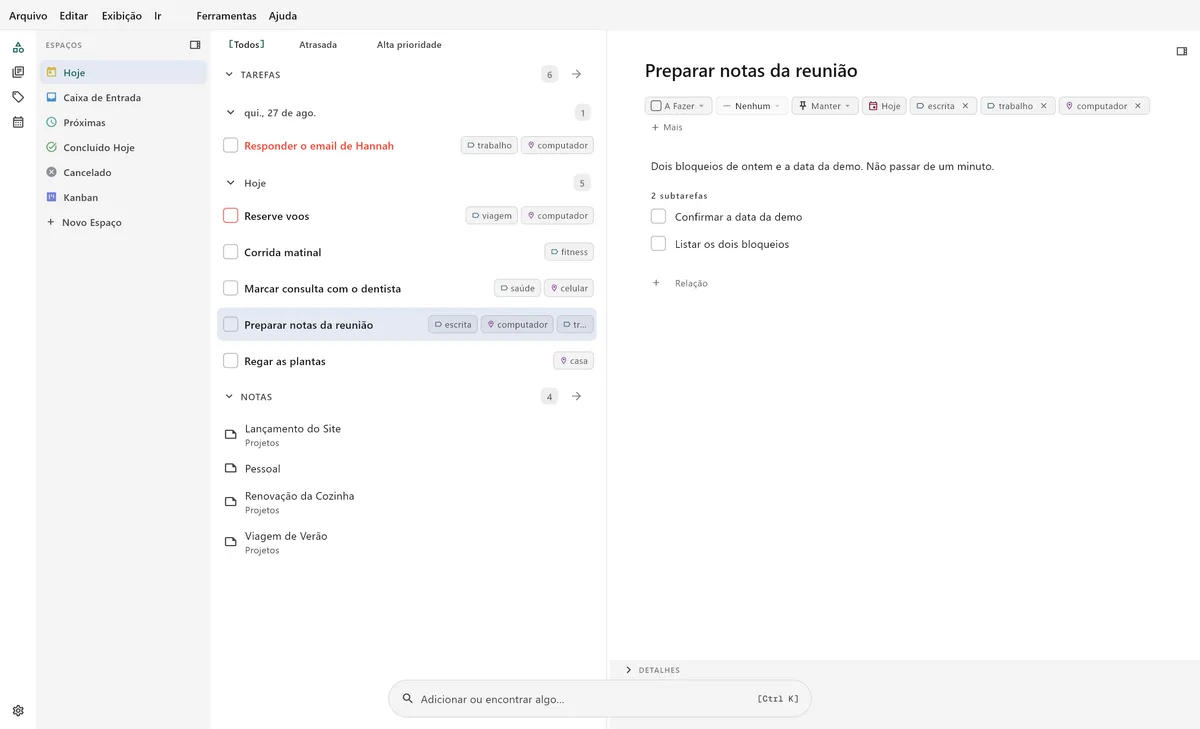
Task: Click the viagem tag on Reserve voos
Action: pos(491,216)
